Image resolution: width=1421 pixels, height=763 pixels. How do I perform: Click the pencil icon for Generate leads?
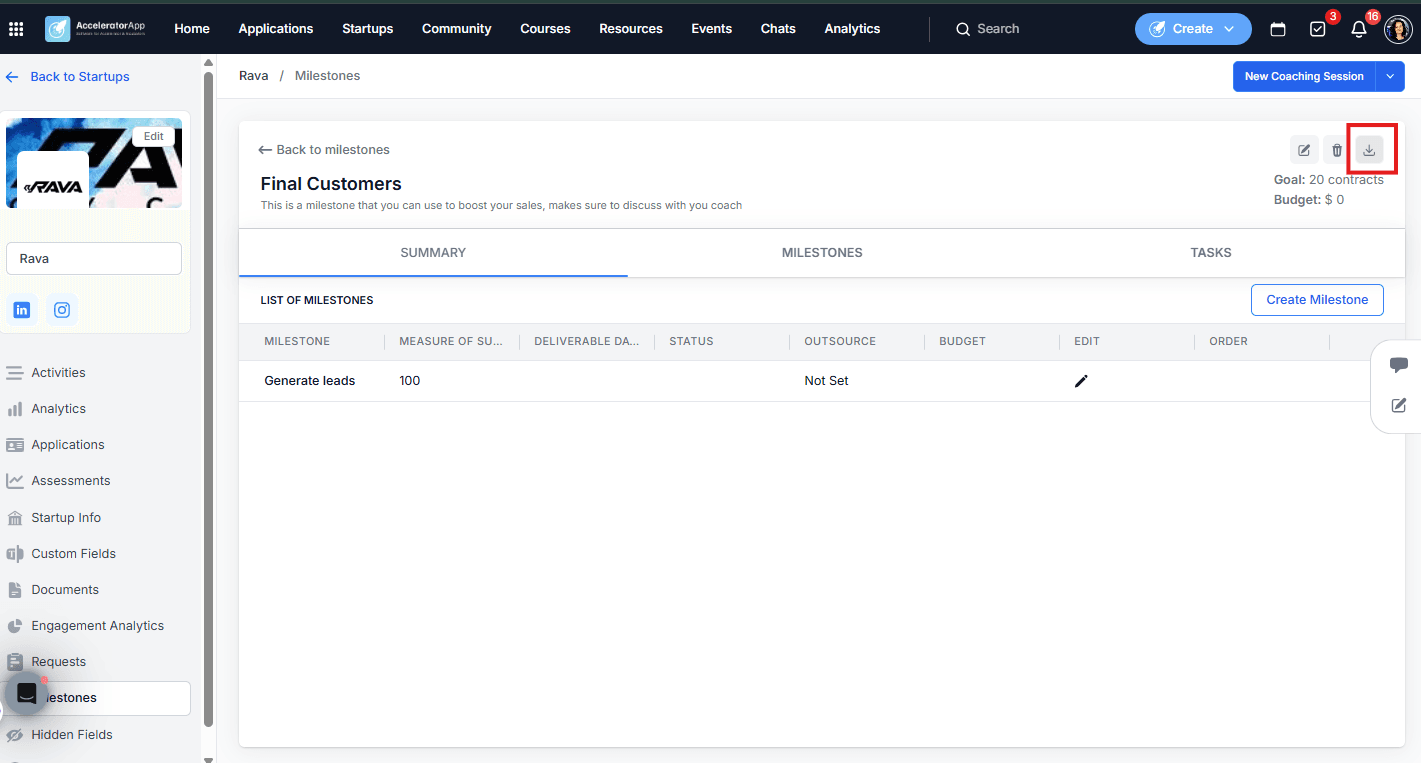click(x=1080, y=381)
